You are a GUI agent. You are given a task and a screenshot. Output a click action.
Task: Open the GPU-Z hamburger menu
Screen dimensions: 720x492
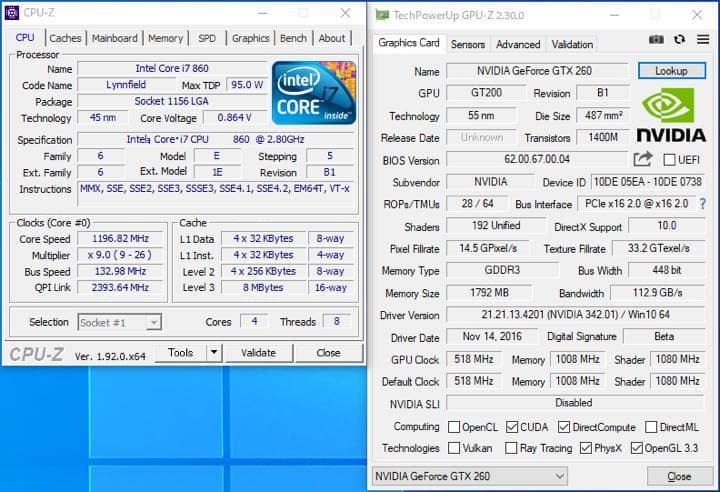point(701,39)
